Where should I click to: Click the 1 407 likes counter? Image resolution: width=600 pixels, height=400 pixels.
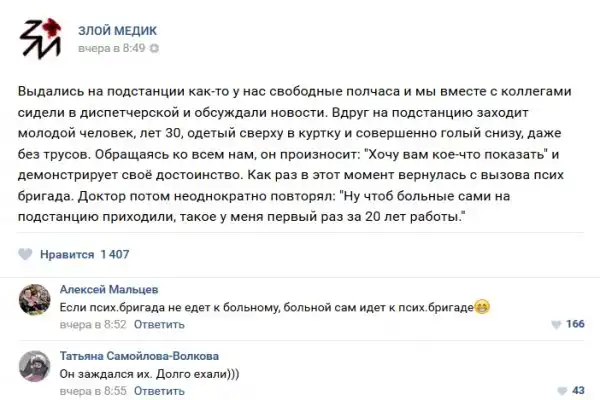coord(114,254)
